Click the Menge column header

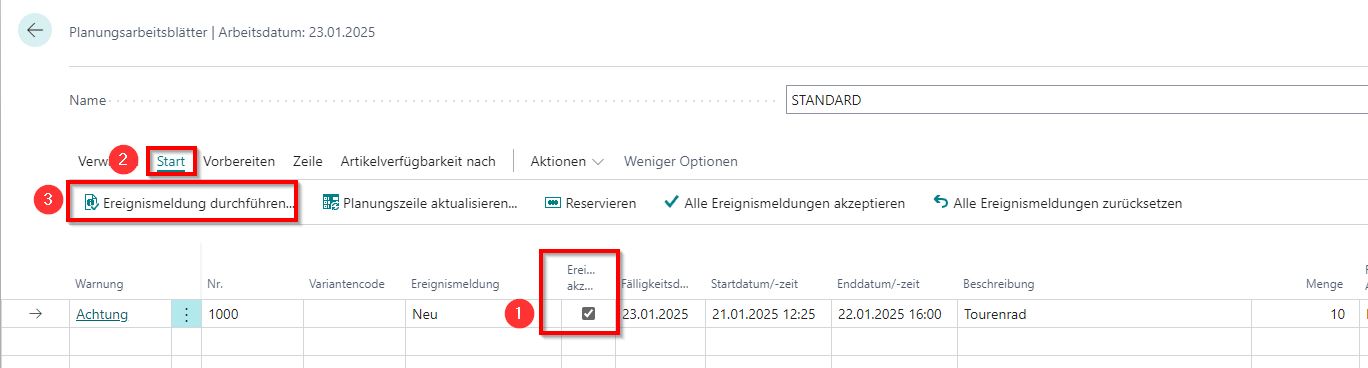click(x=1326, y=284)
